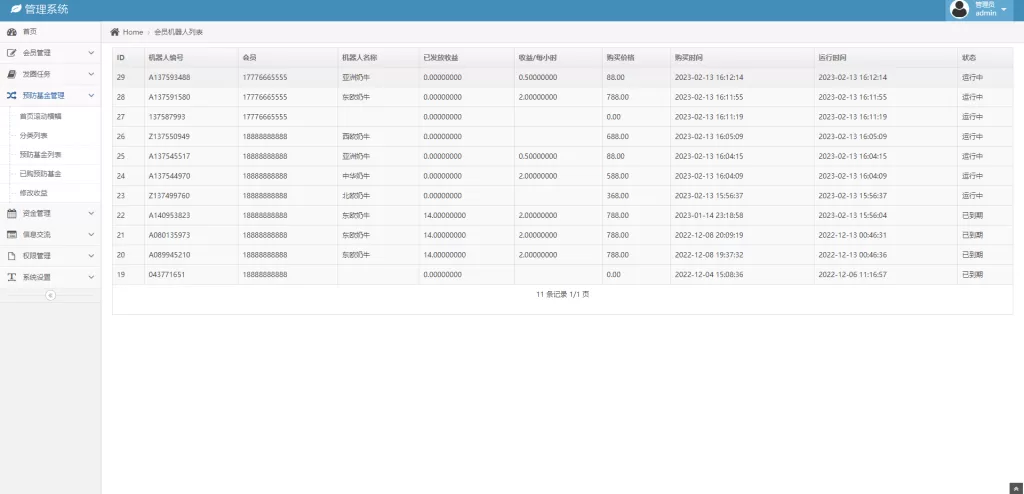Click the file icon beside 权限管理
Image resolution: width=1024 pixels, height=494 pixels.
pos(11,255)
